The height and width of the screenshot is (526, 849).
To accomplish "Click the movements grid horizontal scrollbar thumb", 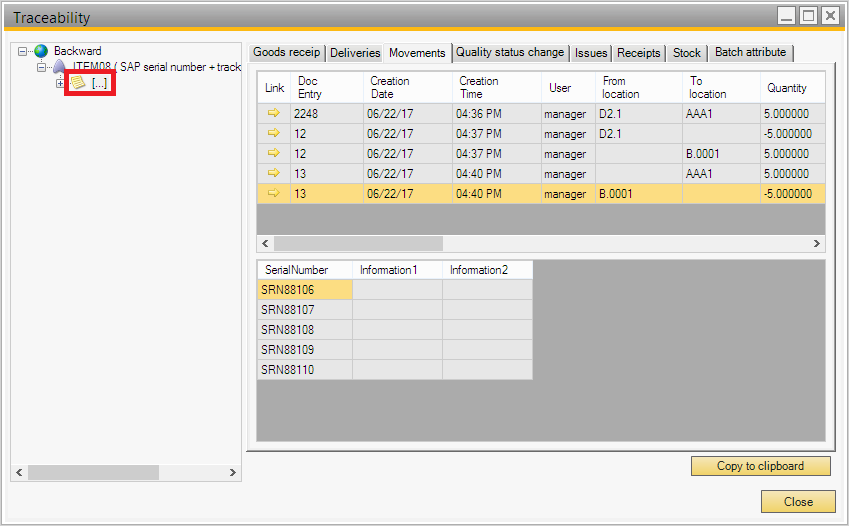I will pyautogui.click(x=357, y=243).
